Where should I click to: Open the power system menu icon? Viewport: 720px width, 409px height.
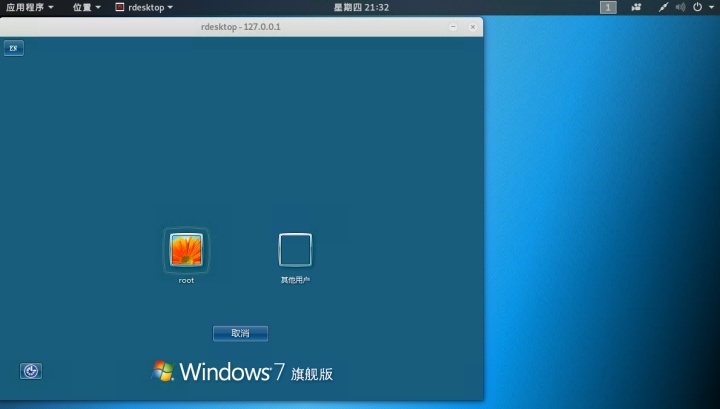[x=697, y=7]
